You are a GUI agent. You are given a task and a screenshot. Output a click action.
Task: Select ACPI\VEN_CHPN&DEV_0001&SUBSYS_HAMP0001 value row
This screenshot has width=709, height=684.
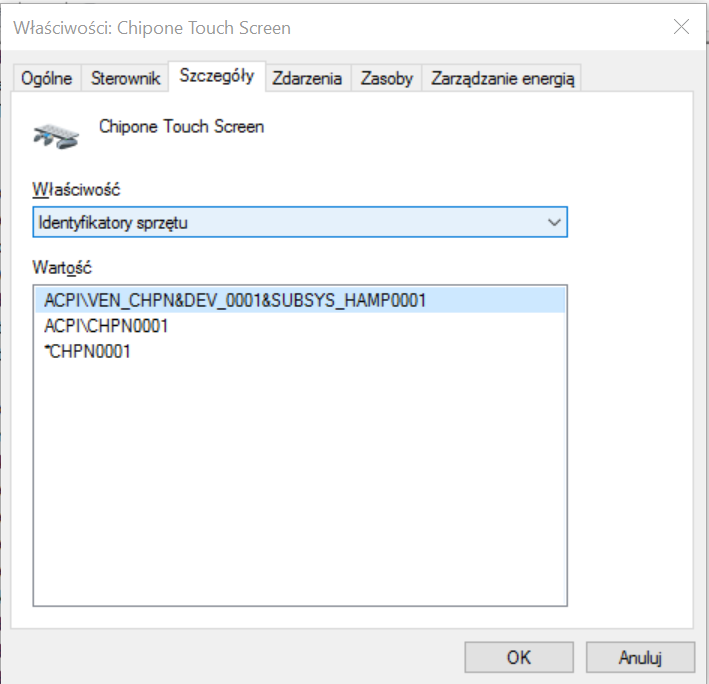tap(300, 300)
